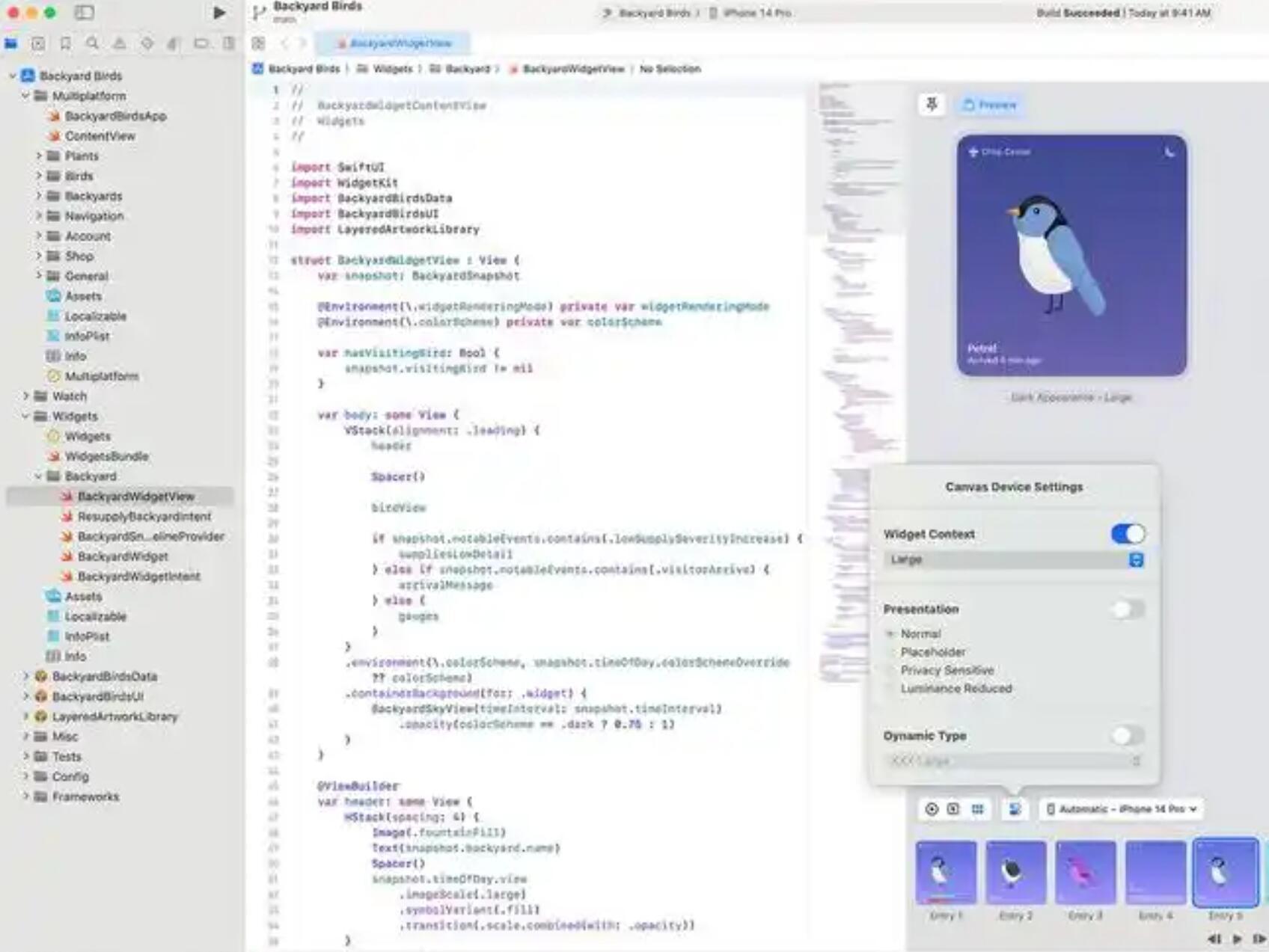Image resolution: width=1269 pixels, height=952 pixels.
Task: Go forward in editor history
Action: pyautogui.click(x=302, y=43)
